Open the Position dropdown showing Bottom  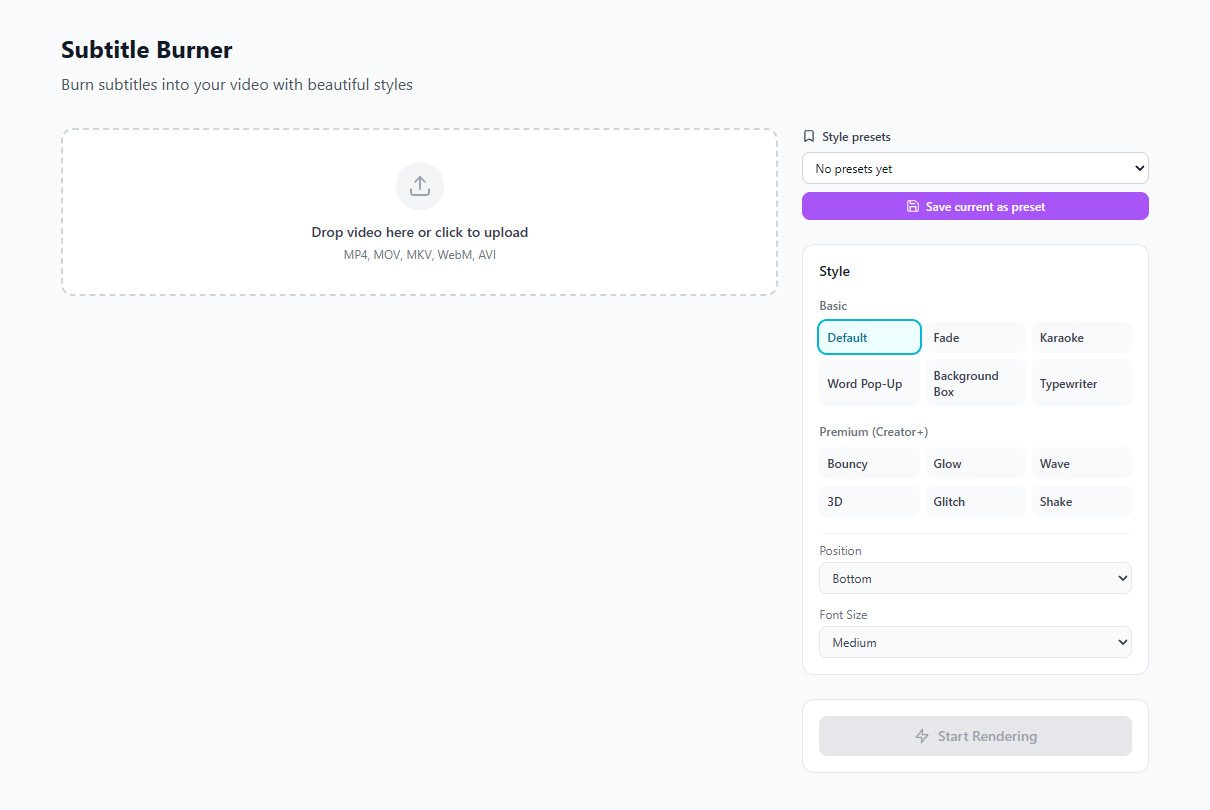(x=975, y=578)
